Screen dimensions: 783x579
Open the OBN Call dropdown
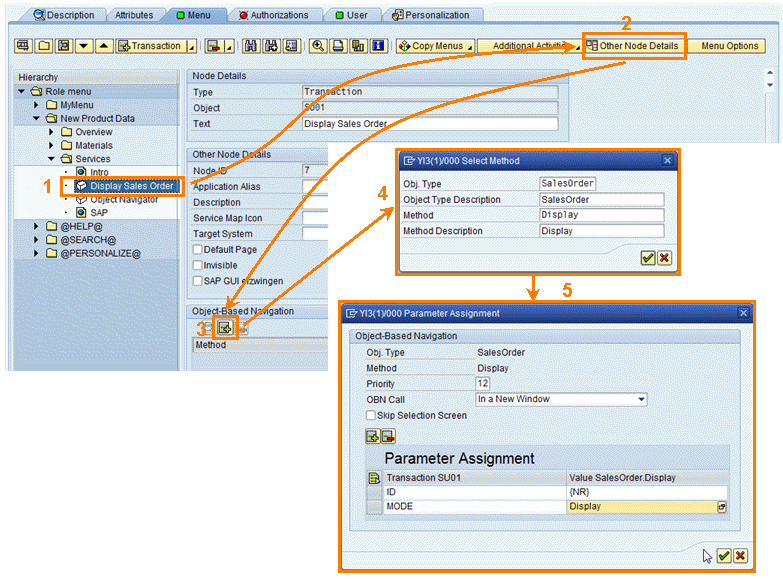pyautogui.click(x=641, y=399)
